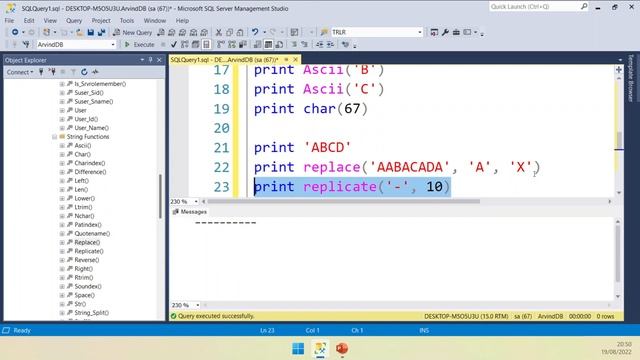640x360 pixels.
Task: Click the New Query button
Action: pyautogui.click(x=132, y=32)
